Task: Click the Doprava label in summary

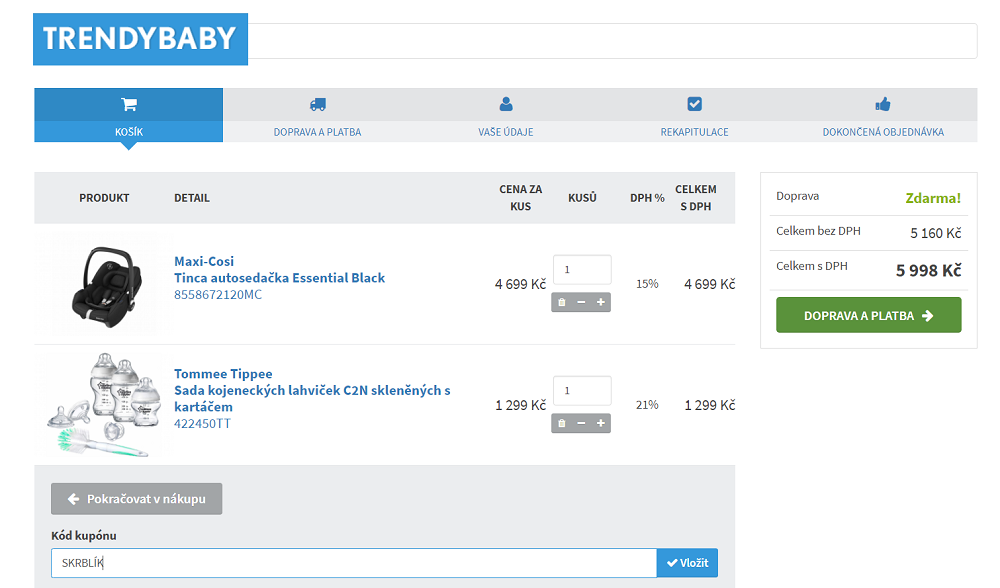Action: [x=797, y=196]
